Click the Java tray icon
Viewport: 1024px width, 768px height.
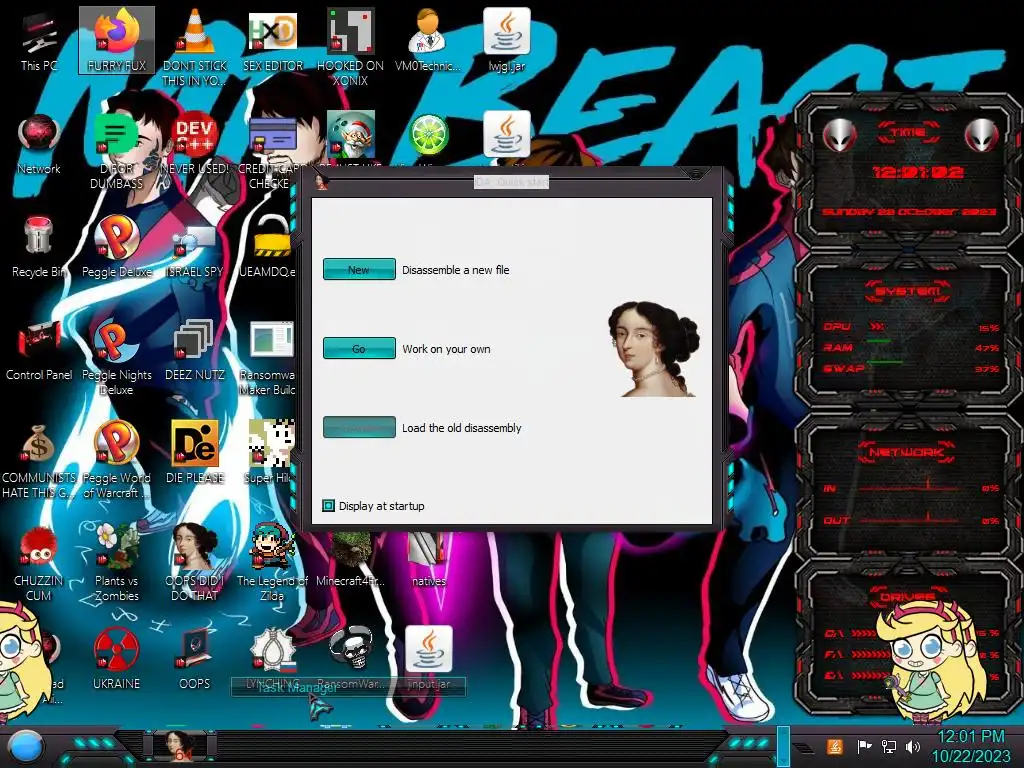click(x=835, y=746)
